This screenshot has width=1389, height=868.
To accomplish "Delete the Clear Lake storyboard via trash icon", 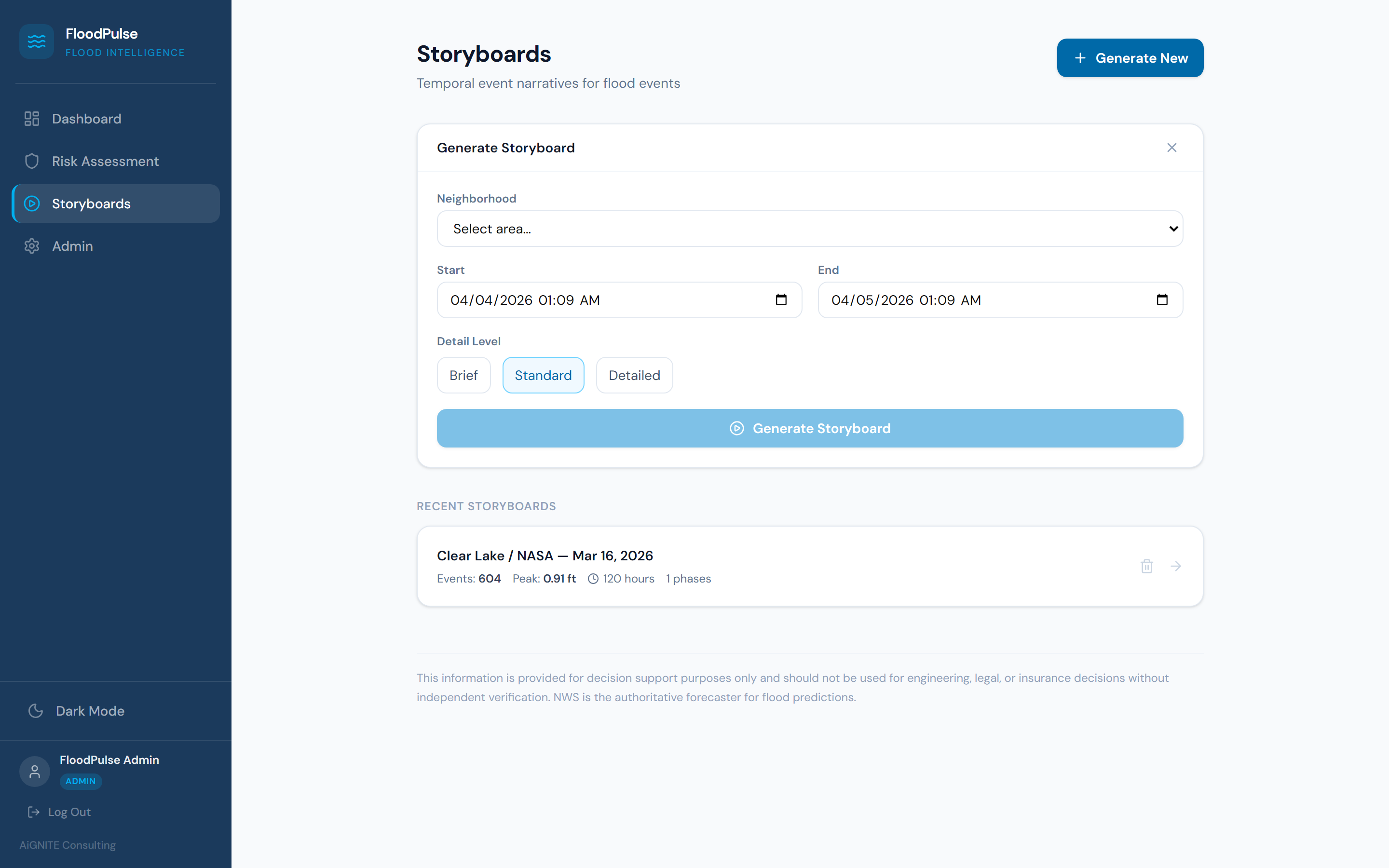I will [x=1147, y=566].
